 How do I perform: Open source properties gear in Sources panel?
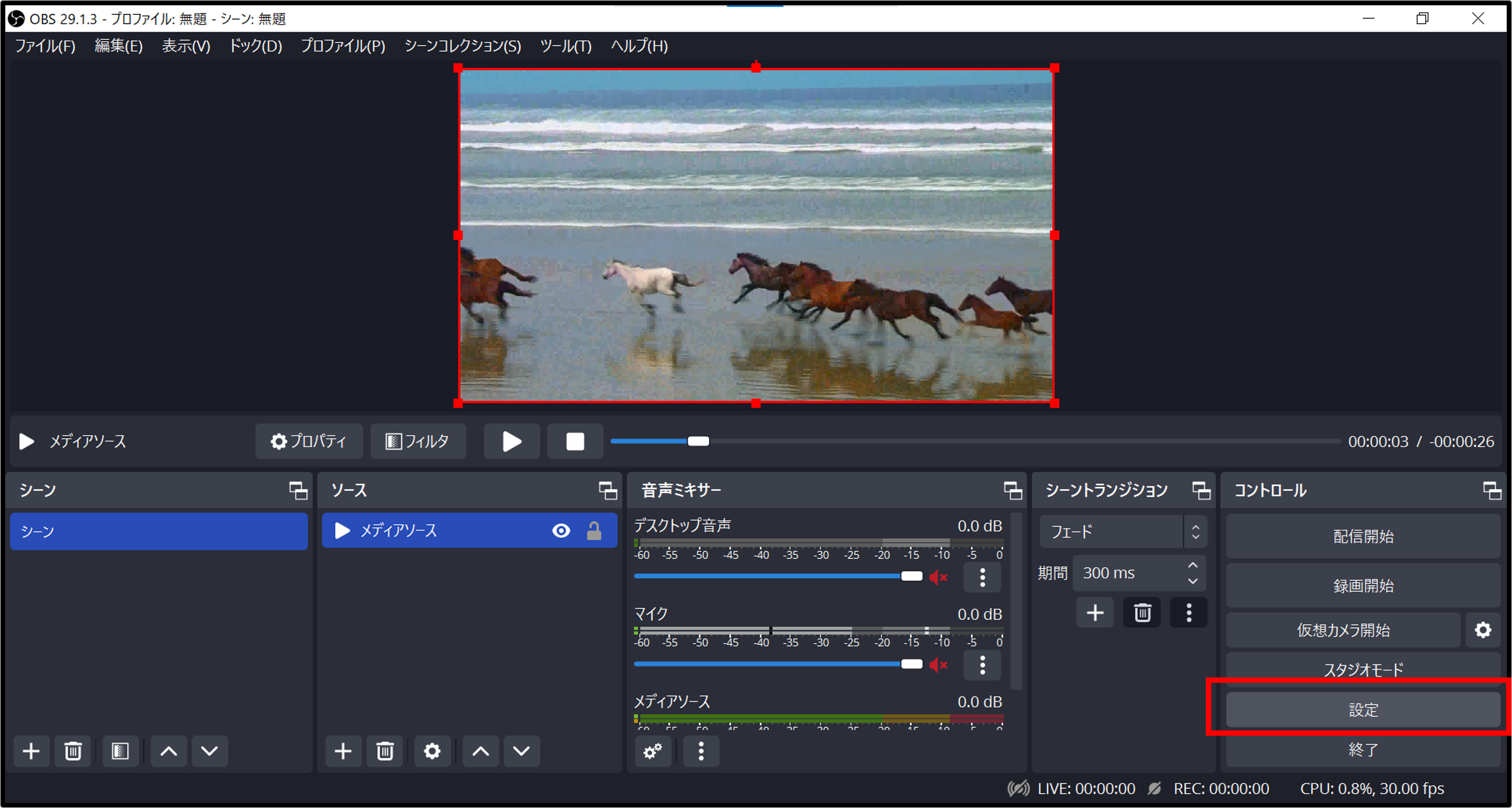click(432, 751)
